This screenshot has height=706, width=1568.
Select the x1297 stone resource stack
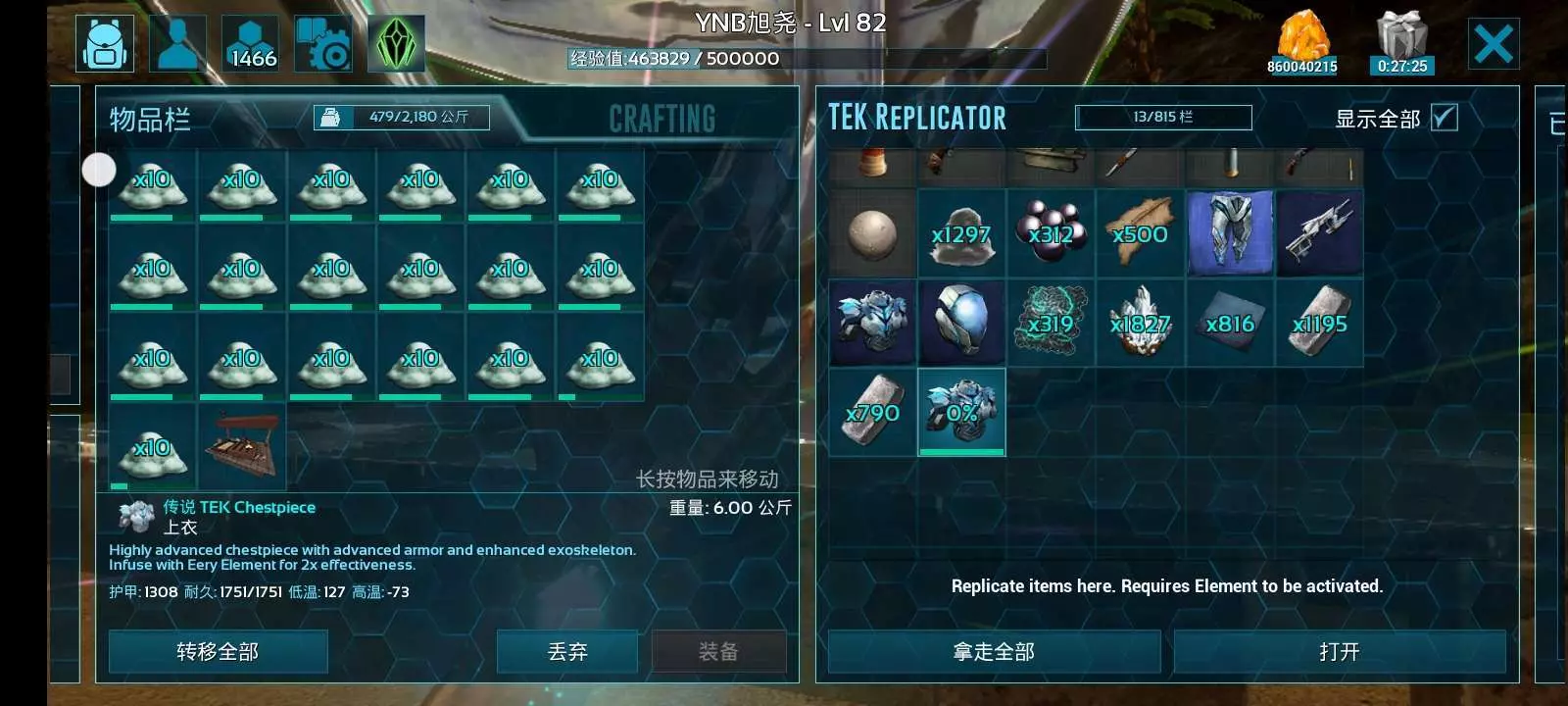pos(961,233)
